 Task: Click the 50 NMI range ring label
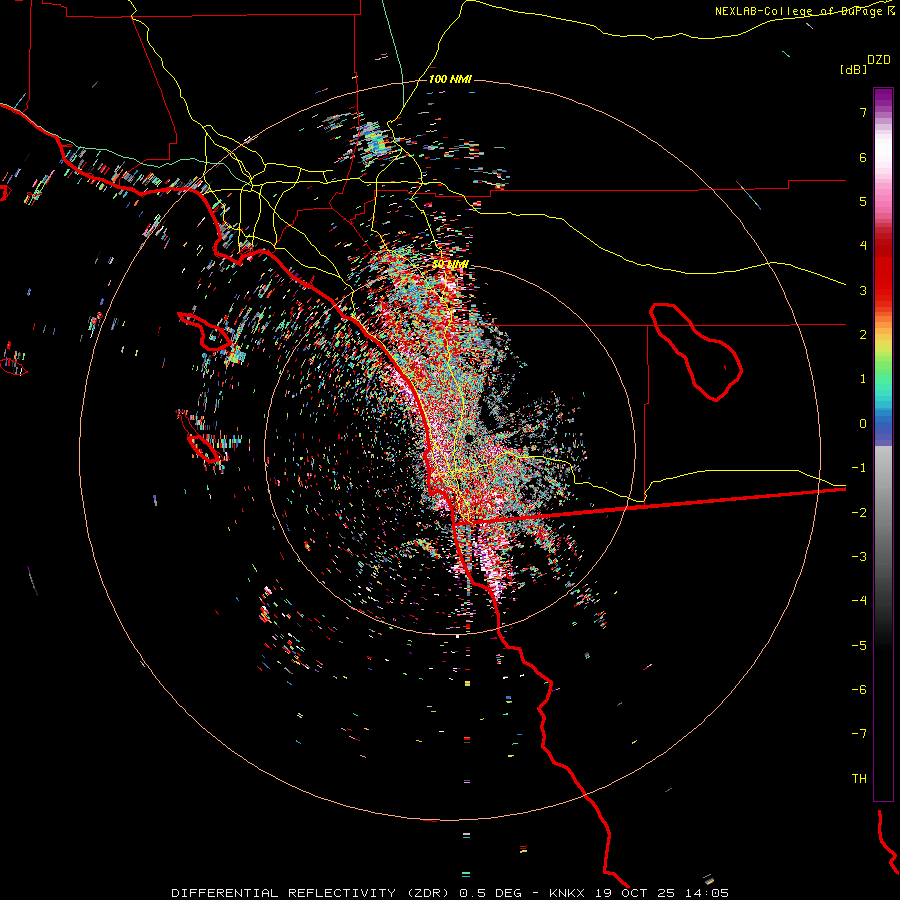pyautogui.click(x=451, y=264)
